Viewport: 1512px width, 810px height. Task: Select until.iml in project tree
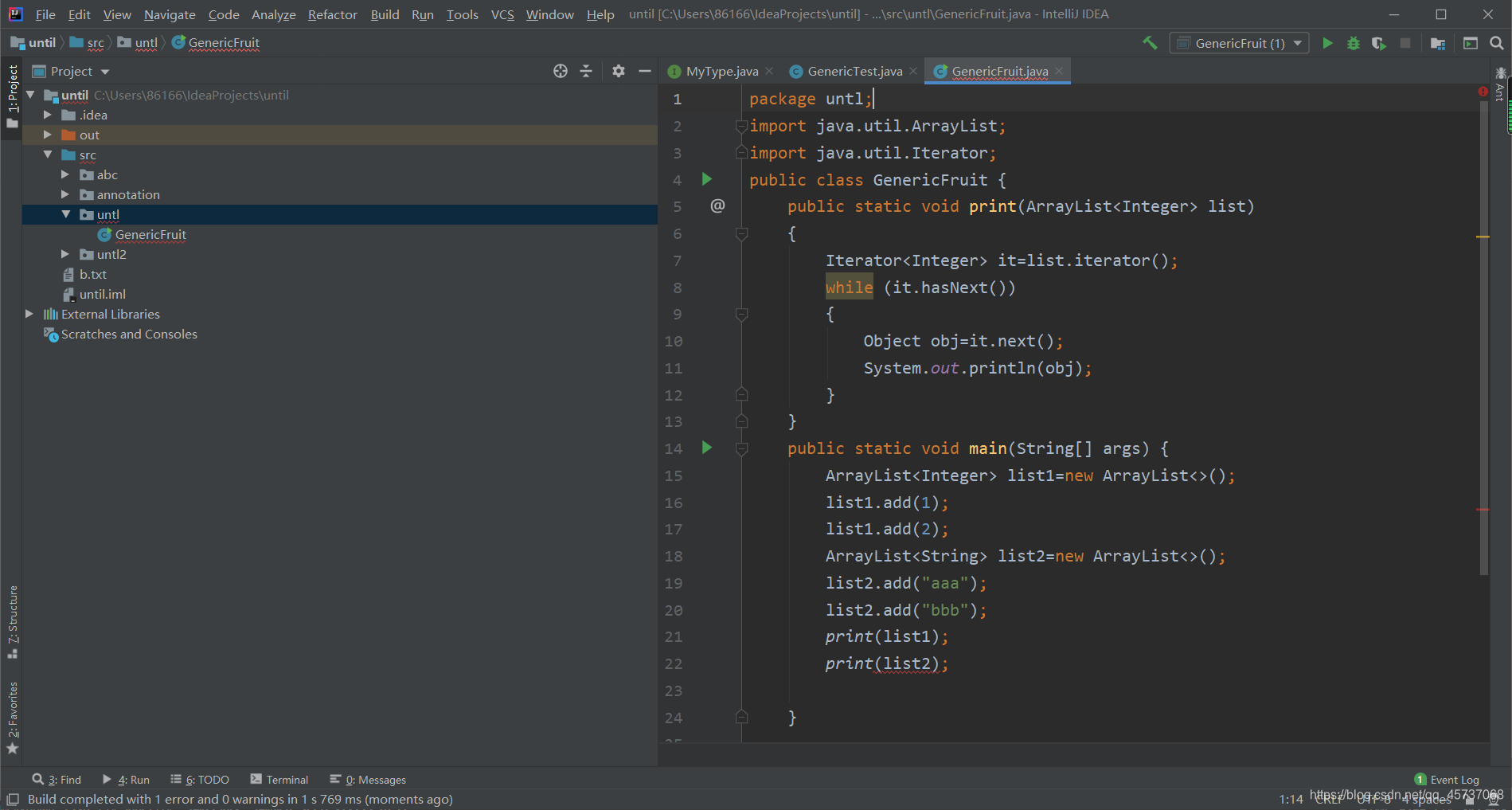coord(102,294)
